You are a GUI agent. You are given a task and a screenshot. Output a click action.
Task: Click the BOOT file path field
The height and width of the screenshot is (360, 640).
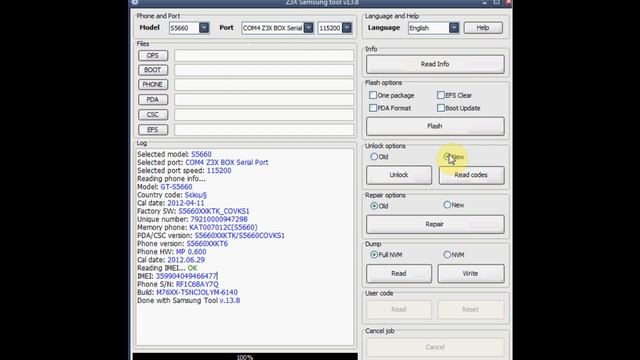pyautogui.click(x=264, y=70)
